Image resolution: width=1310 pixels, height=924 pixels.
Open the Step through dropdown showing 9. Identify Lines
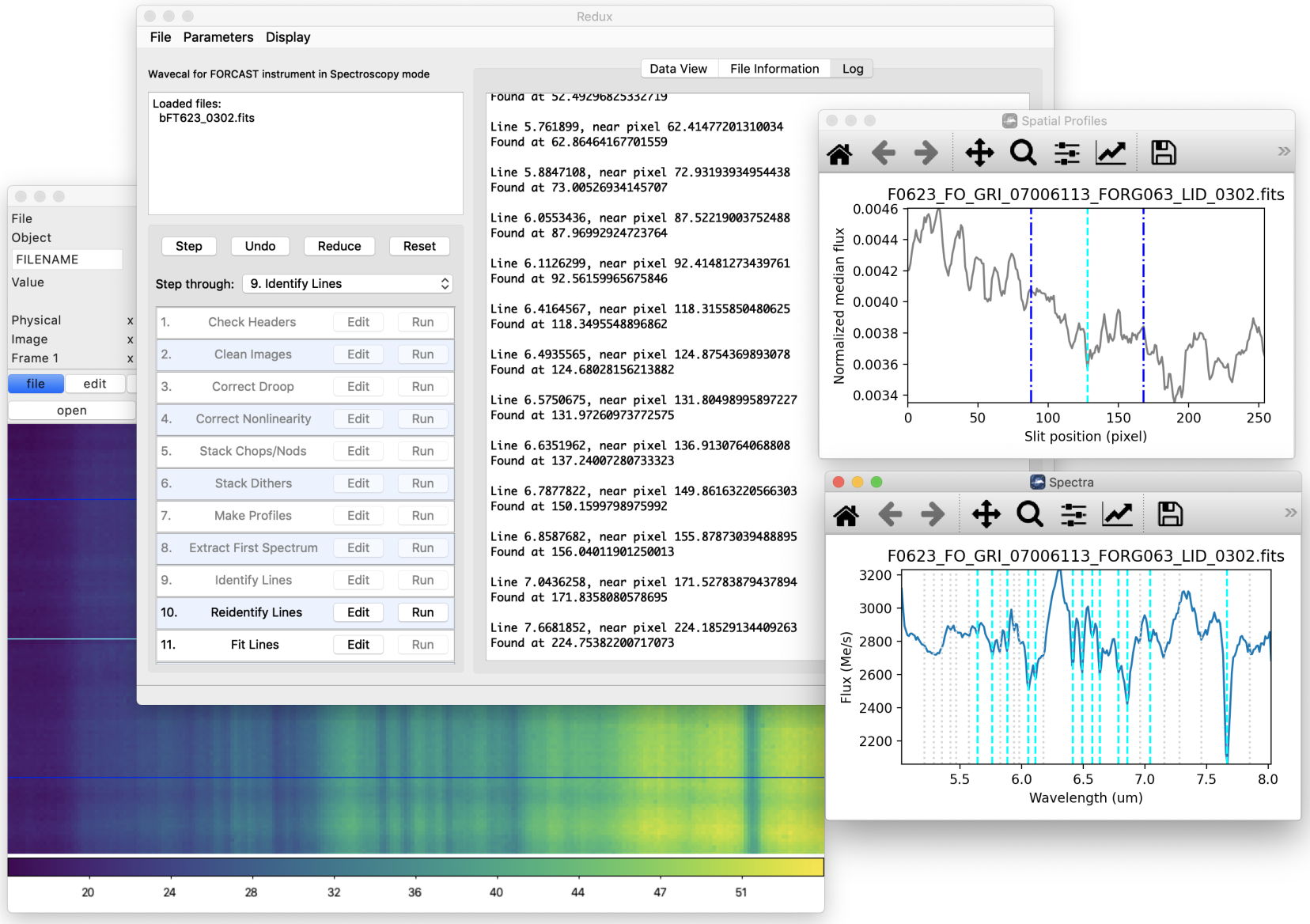coord(348,283)
